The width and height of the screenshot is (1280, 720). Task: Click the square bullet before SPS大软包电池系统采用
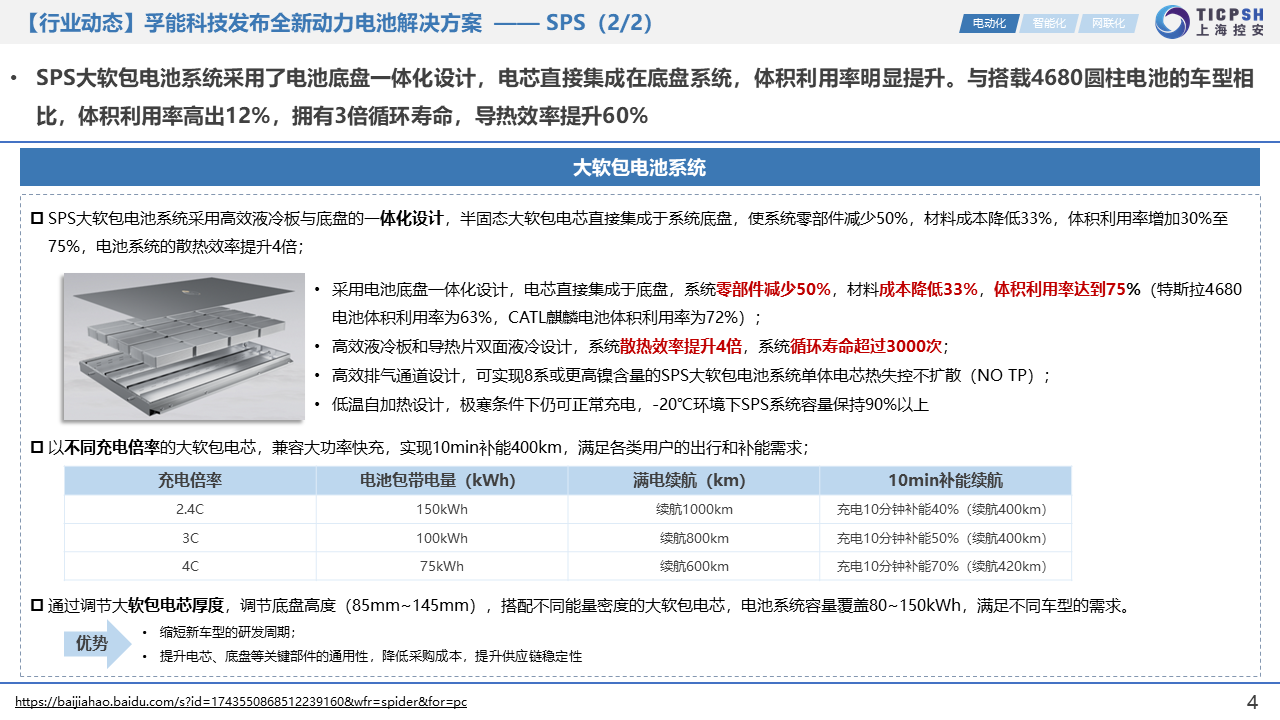tap(37, 218)
